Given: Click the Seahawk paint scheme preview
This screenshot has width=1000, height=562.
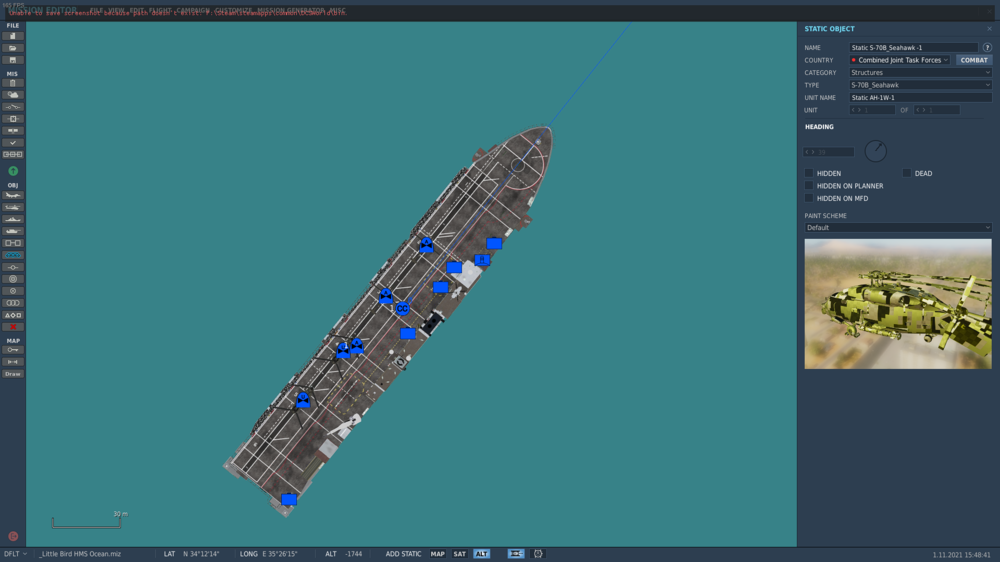Looking at the screenshot, I should click(x=898, y=304).
